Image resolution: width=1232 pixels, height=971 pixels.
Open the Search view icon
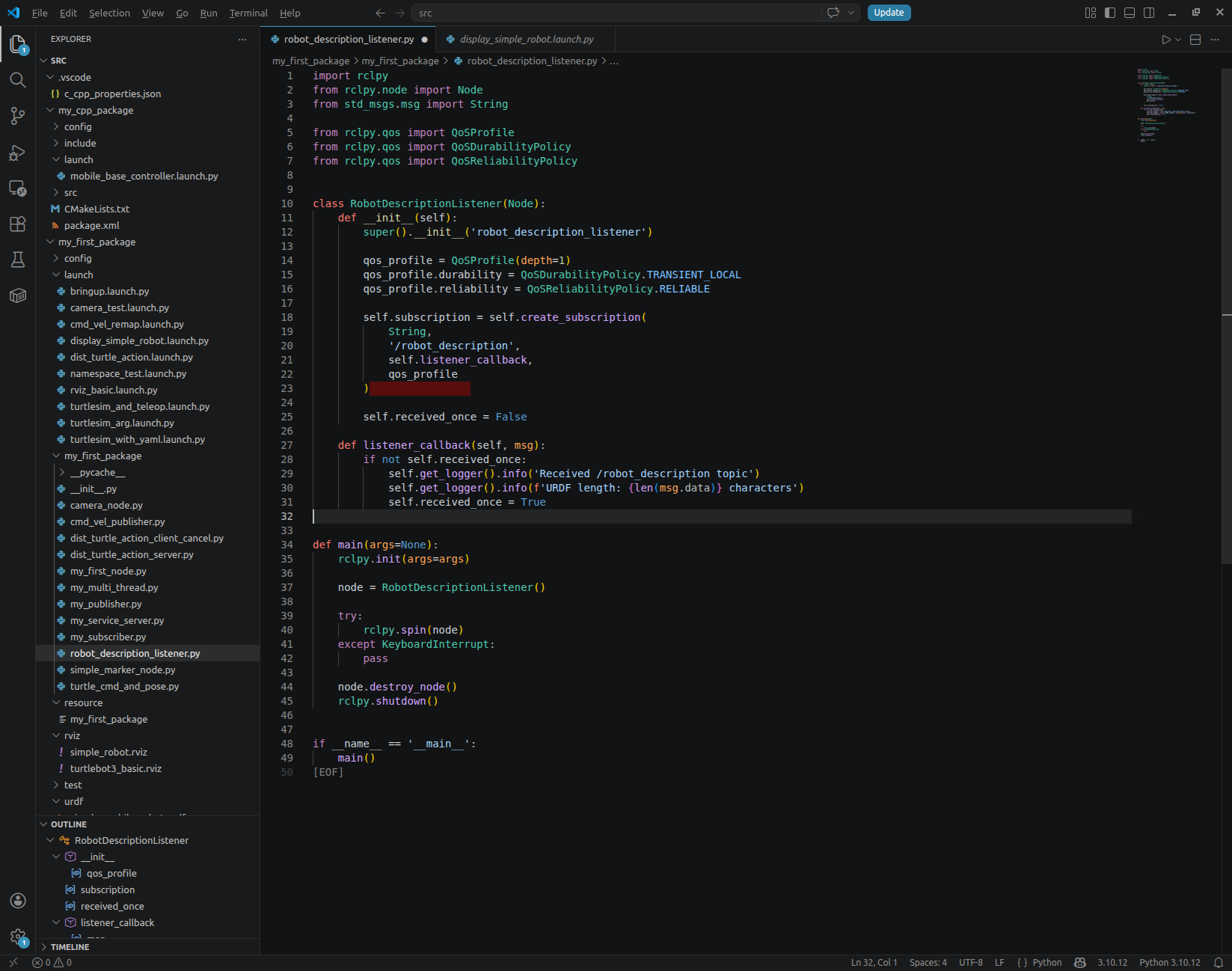(18, 80)
